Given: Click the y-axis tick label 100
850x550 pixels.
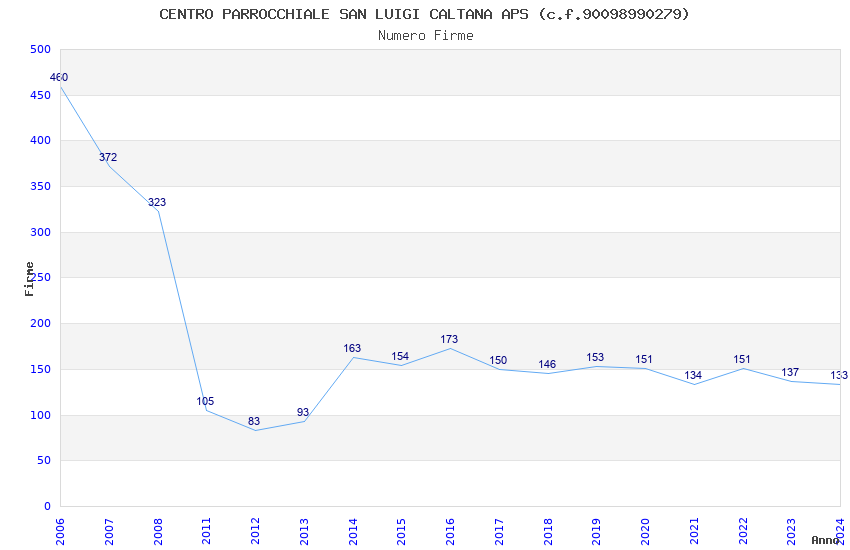Looking at the screenshot, I should tap(41, 415).
